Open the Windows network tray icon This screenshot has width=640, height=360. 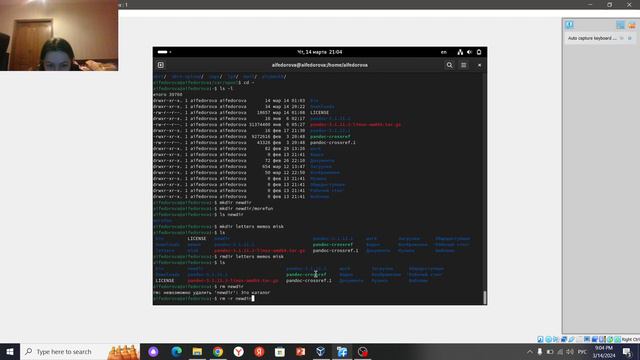coord(560,351)
